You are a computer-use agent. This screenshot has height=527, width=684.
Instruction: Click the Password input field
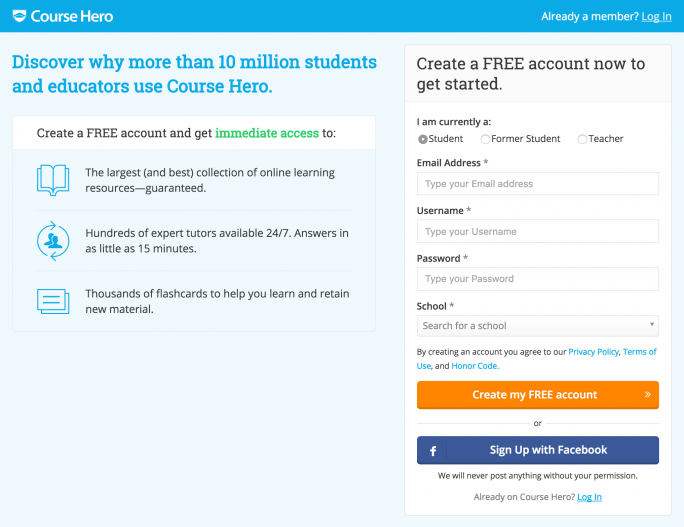coord(537,279)
